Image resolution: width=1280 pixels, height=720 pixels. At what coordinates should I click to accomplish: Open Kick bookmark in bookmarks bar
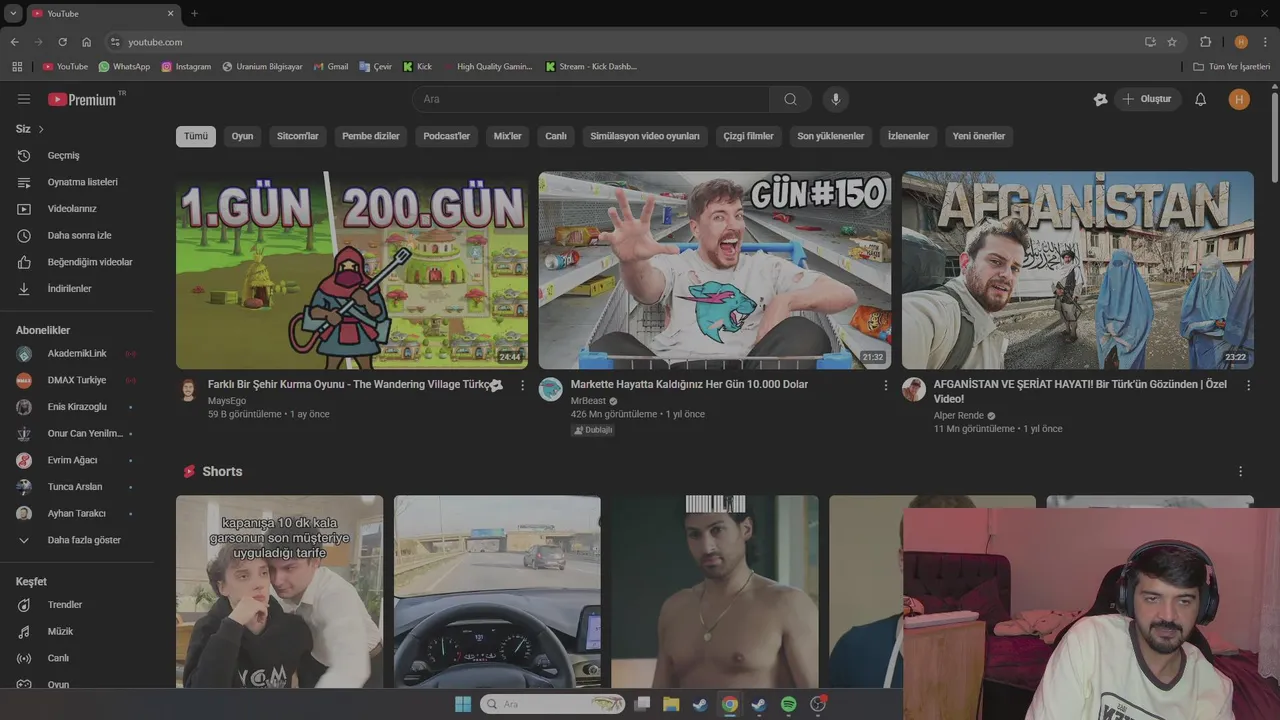coord(418,67)
